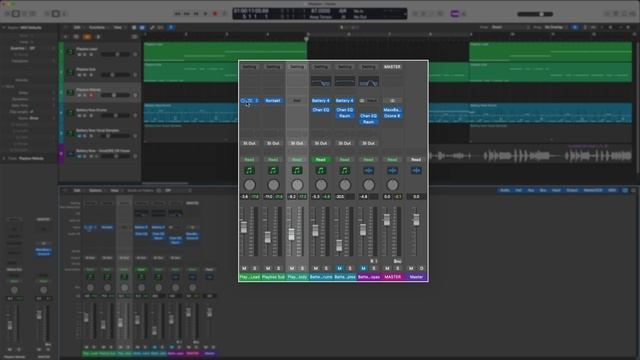Open Batte..rums Setting menu in magnified mixer
640x360 pixels.
[x=321, y=67]
